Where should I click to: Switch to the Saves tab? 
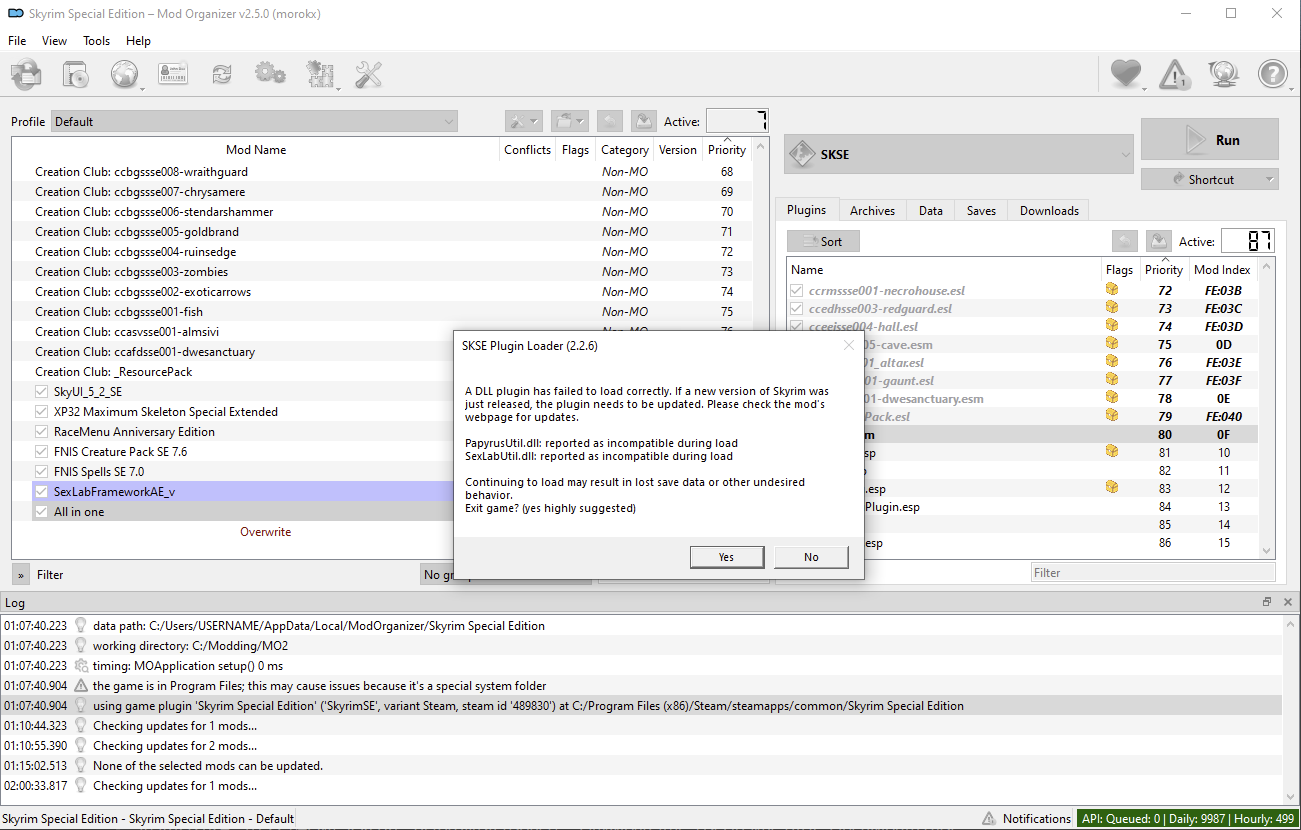pyautogui.click(x=981, y=211)
